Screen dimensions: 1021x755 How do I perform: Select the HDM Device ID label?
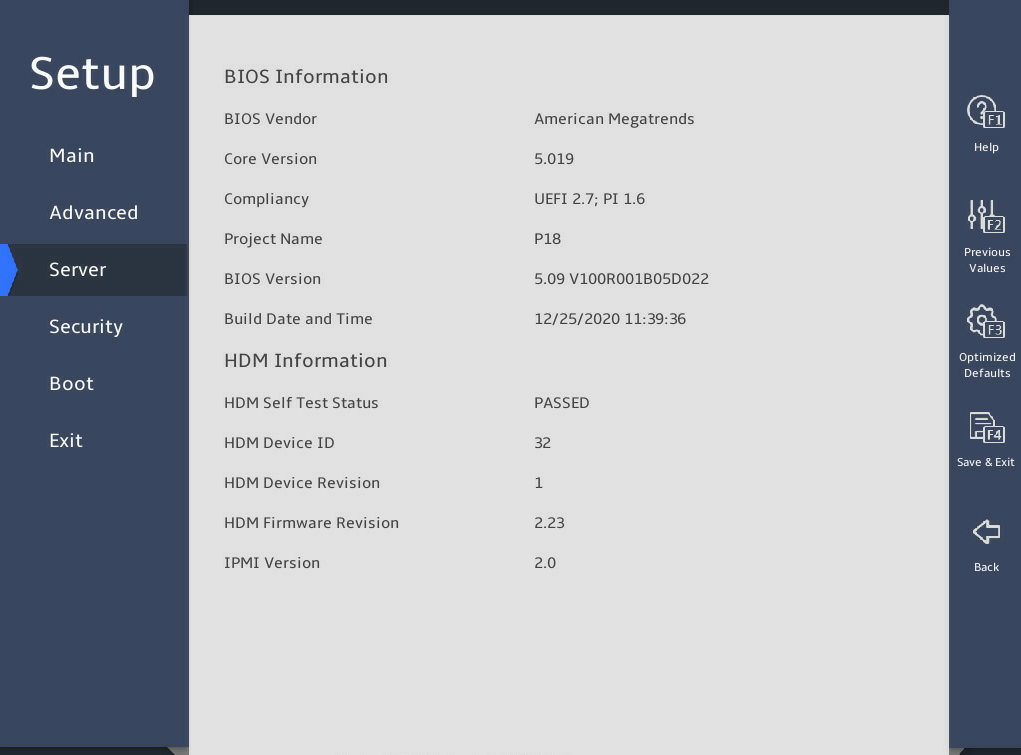click(x=279, y=443)
